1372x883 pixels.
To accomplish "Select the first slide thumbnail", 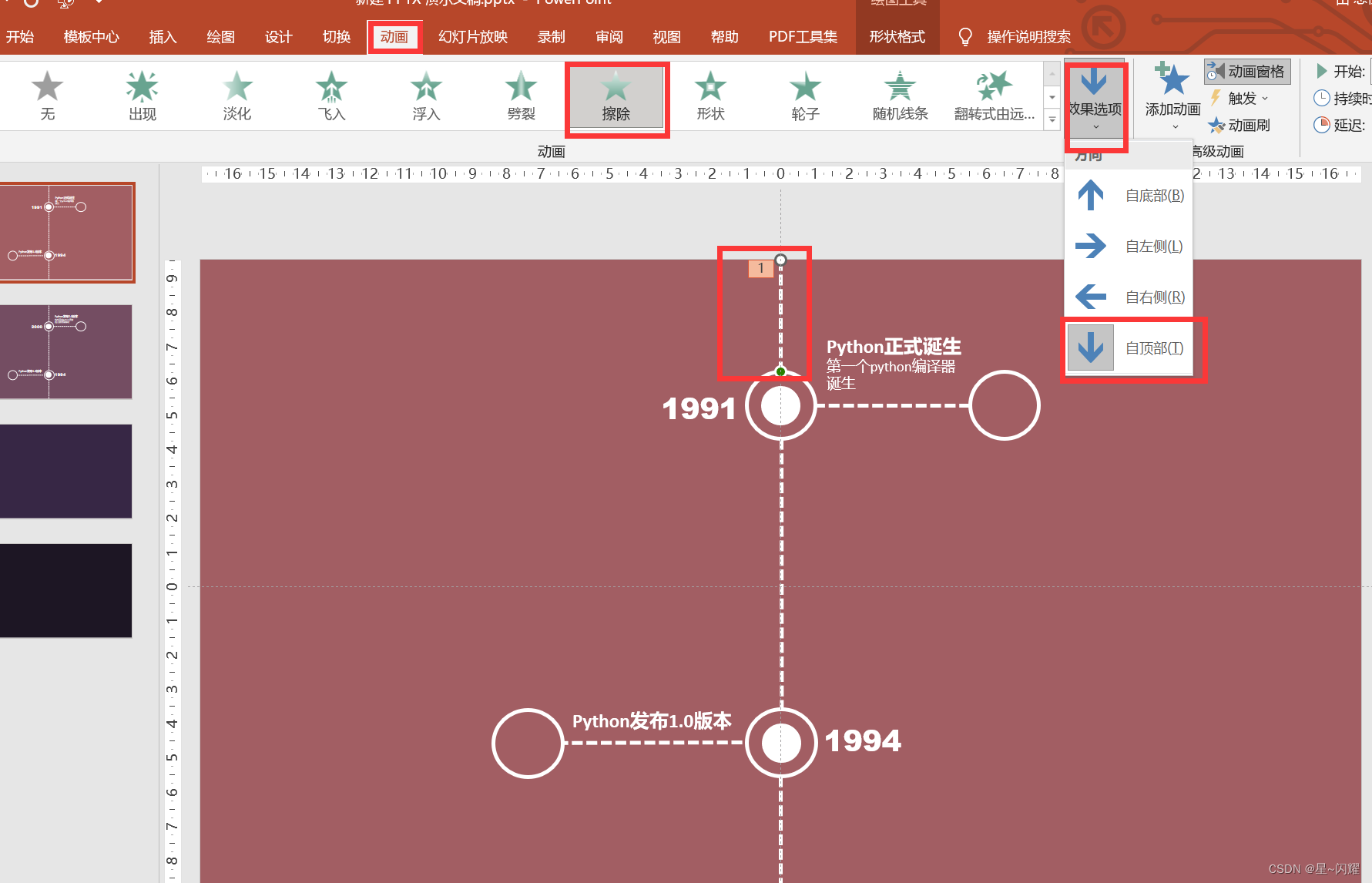I will pyautogui.click(x=66, y=232).
